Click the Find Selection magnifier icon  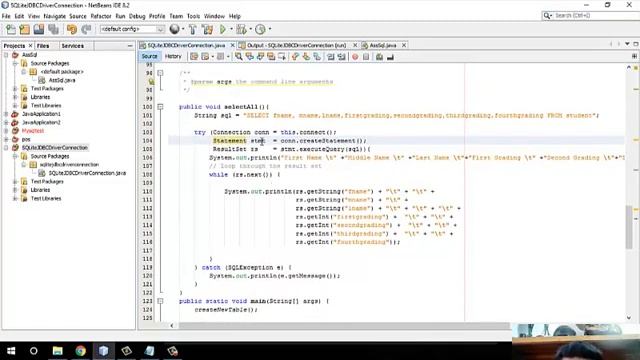click(x=239, y=57)
